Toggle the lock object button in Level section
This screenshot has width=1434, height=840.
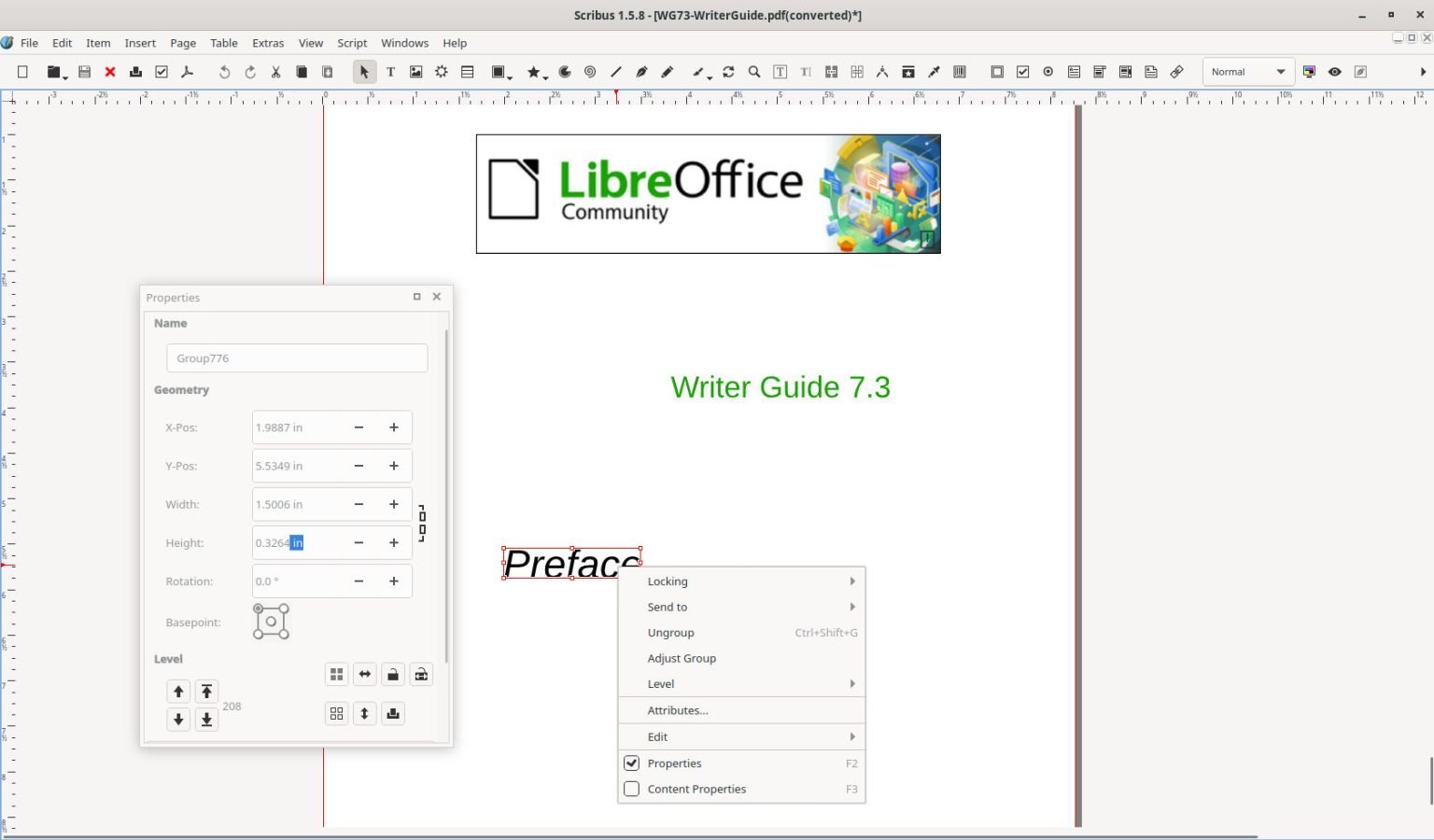coord(393,674)
